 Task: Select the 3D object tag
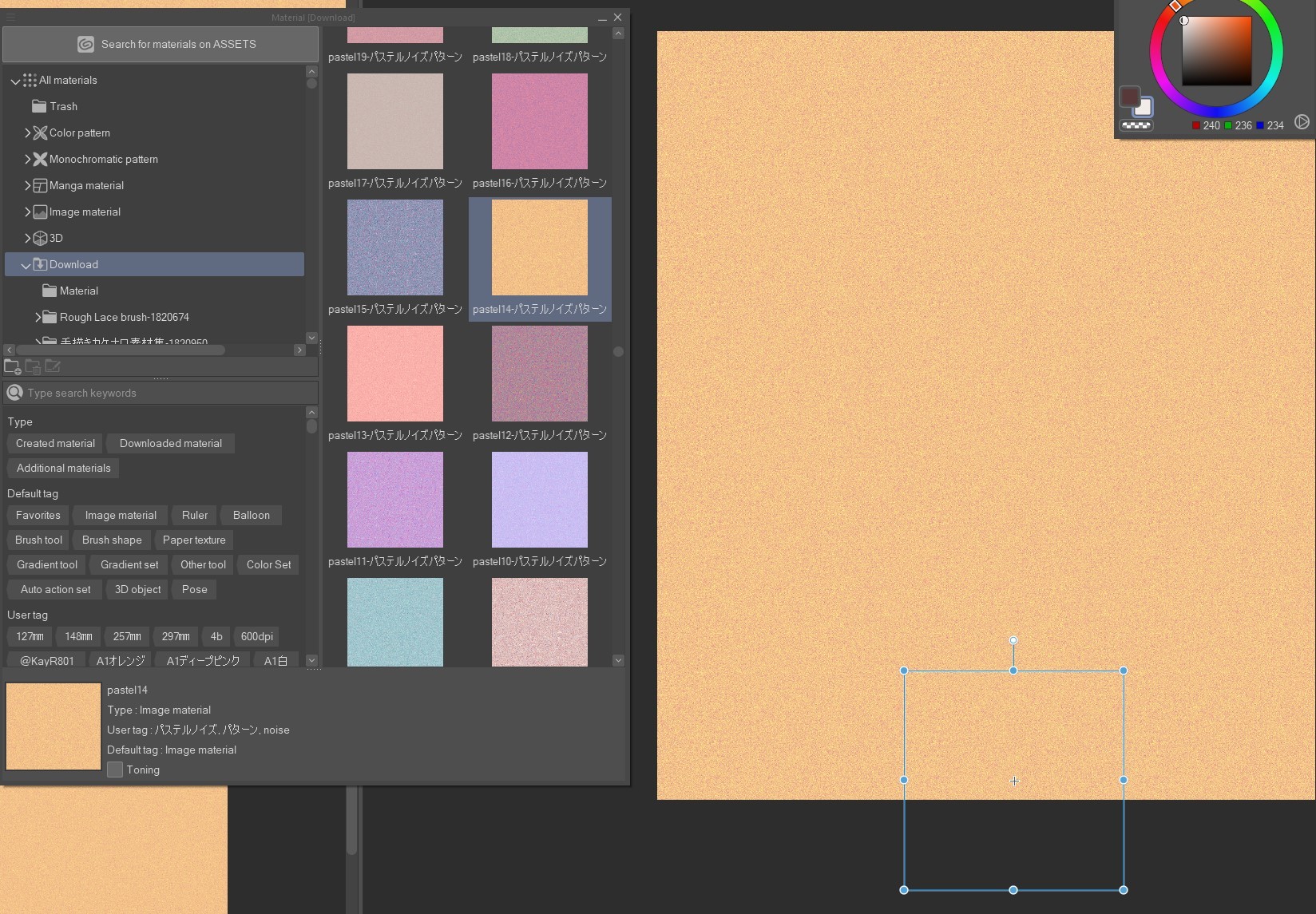point(137,590)
